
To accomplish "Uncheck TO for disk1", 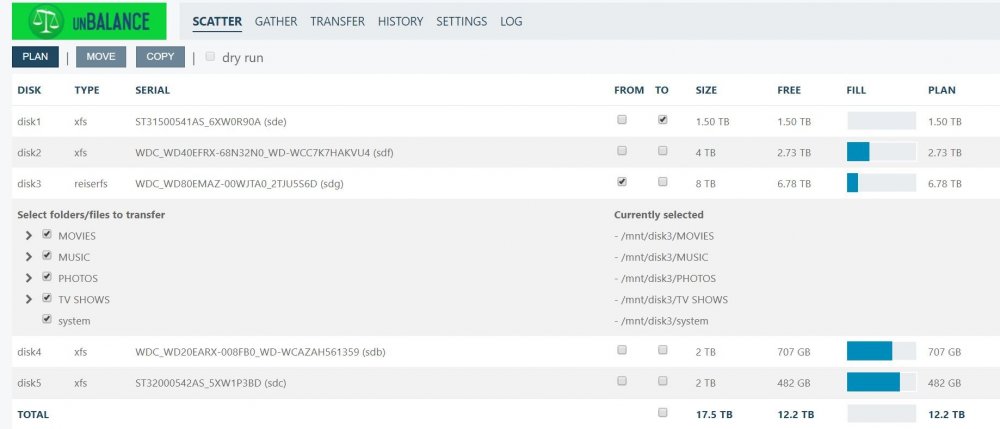I will [x=663, y=120].
